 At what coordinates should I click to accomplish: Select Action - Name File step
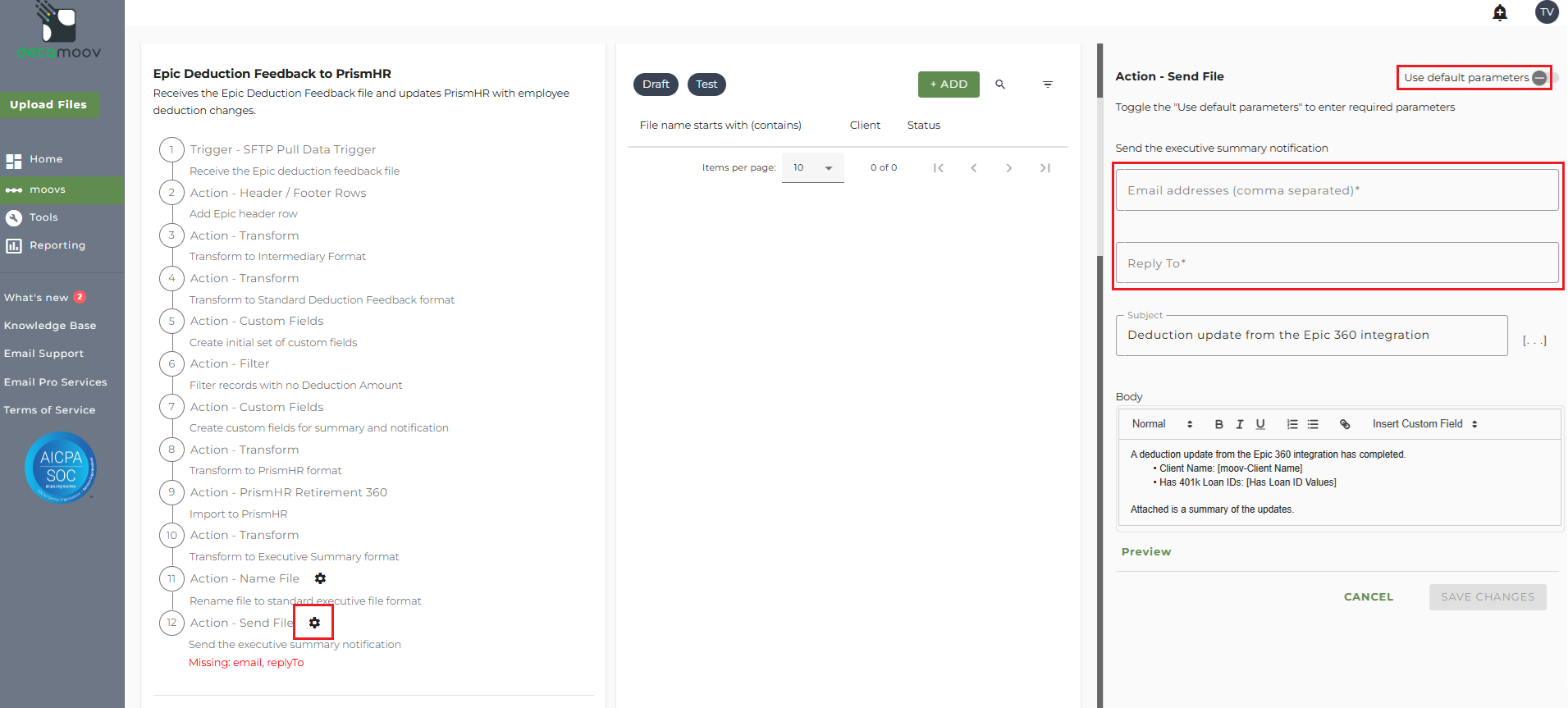[x=245, y=578]
